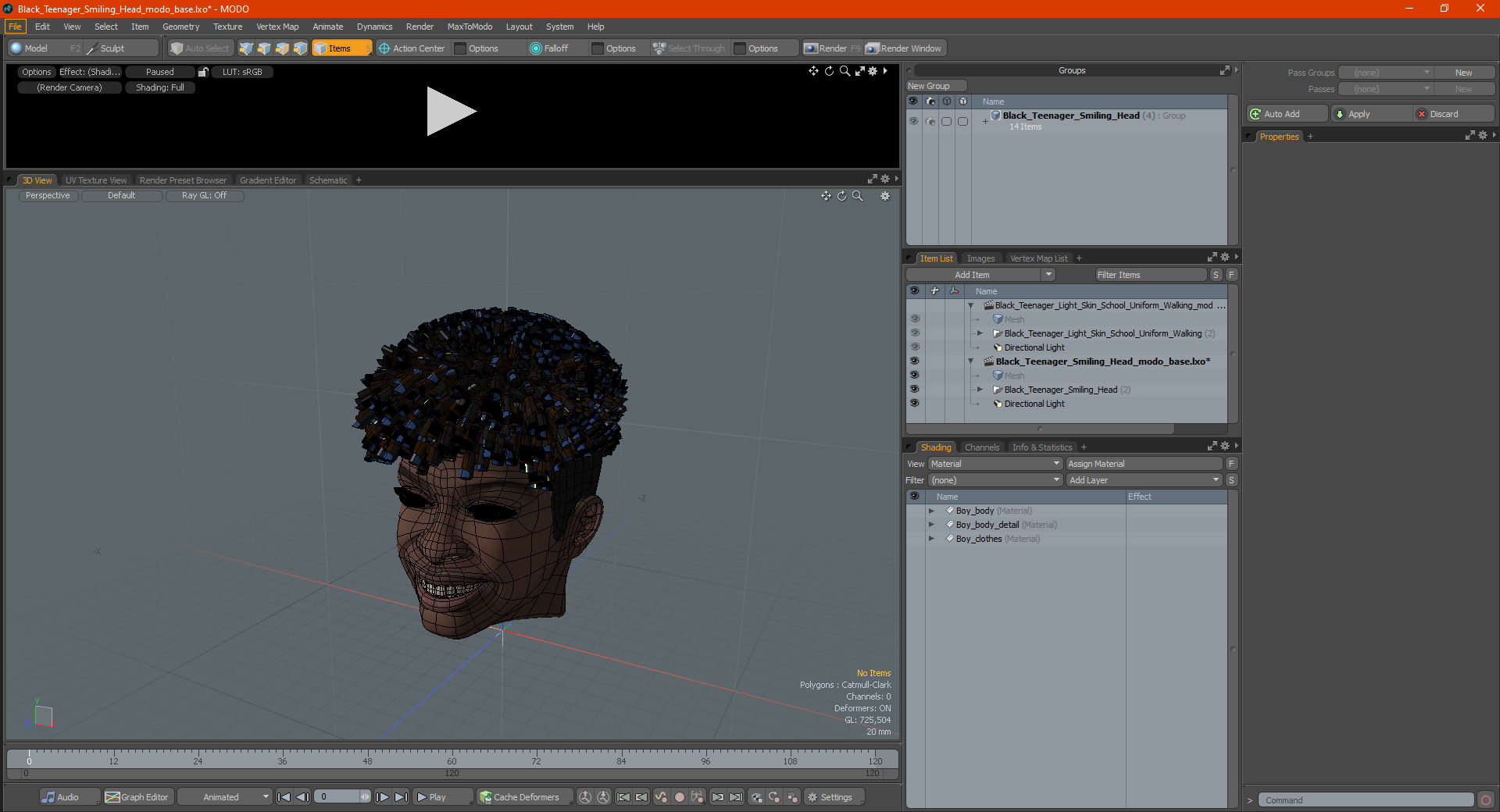Open the Geometry menu
Screen dimensions: 1500x812
click(180, 27)
